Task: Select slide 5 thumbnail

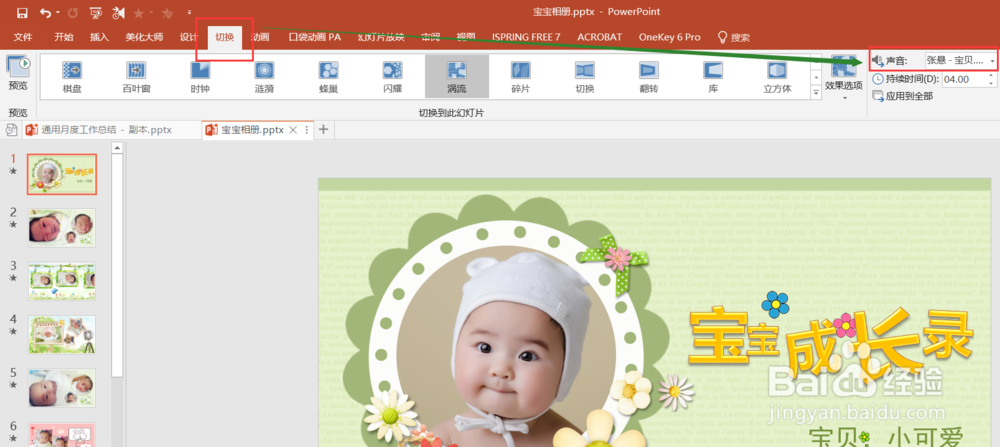Action: pos(62,388)
